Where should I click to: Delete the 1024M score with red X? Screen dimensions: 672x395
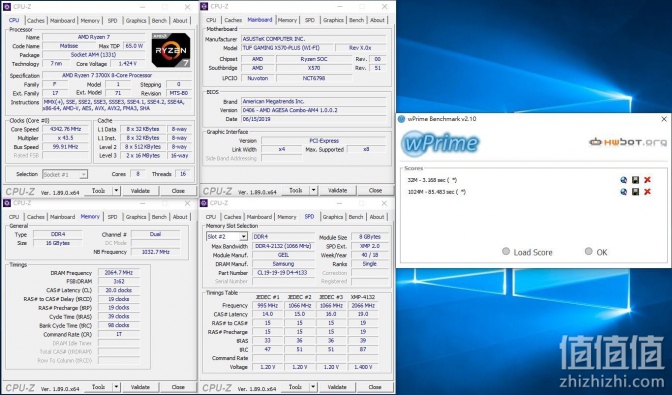pyautogui.click(x=647, y=192)
